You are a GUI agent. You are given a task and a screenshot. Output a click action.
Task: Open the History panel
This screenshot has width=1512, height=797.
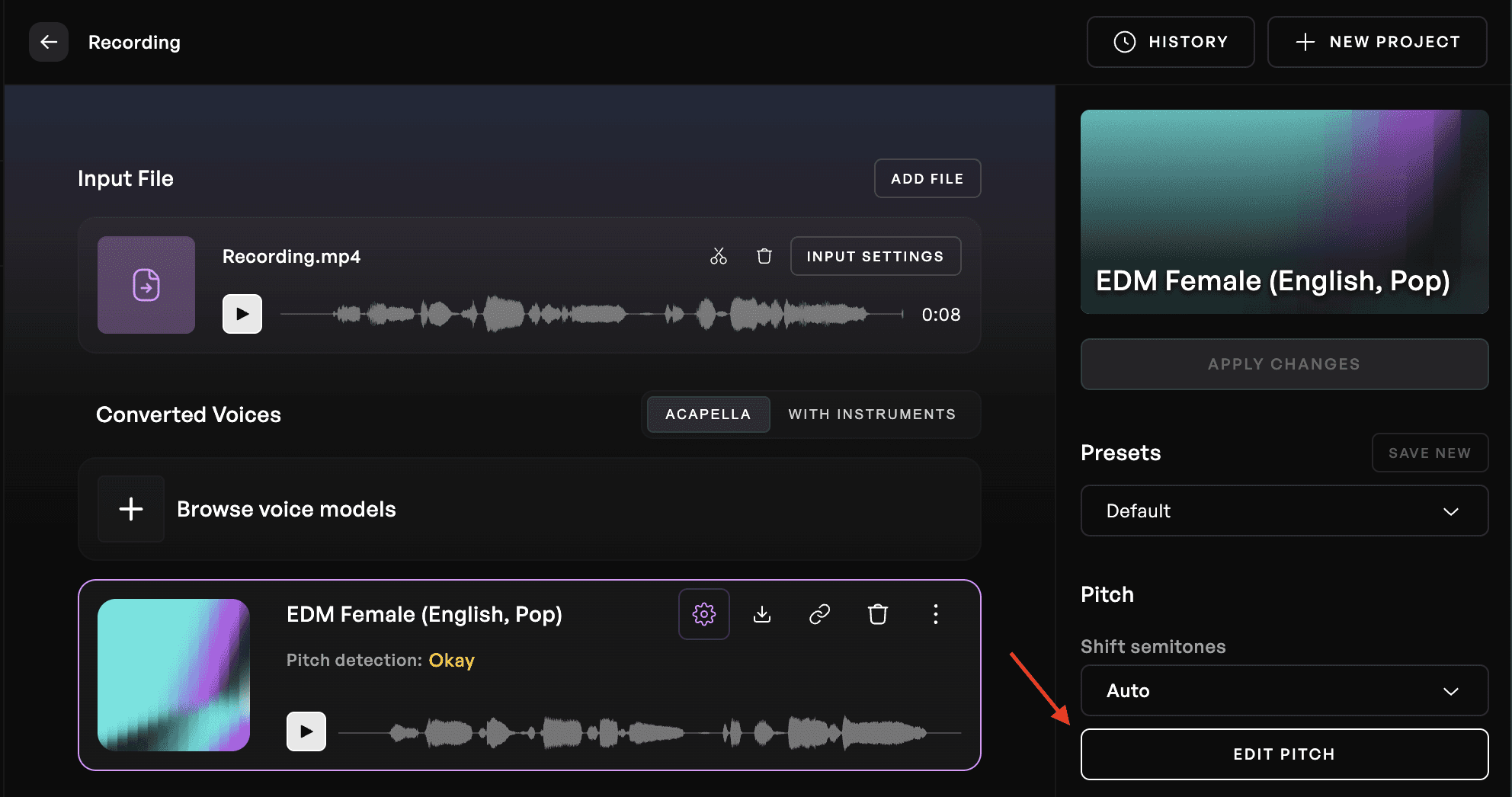[1171, 42]
